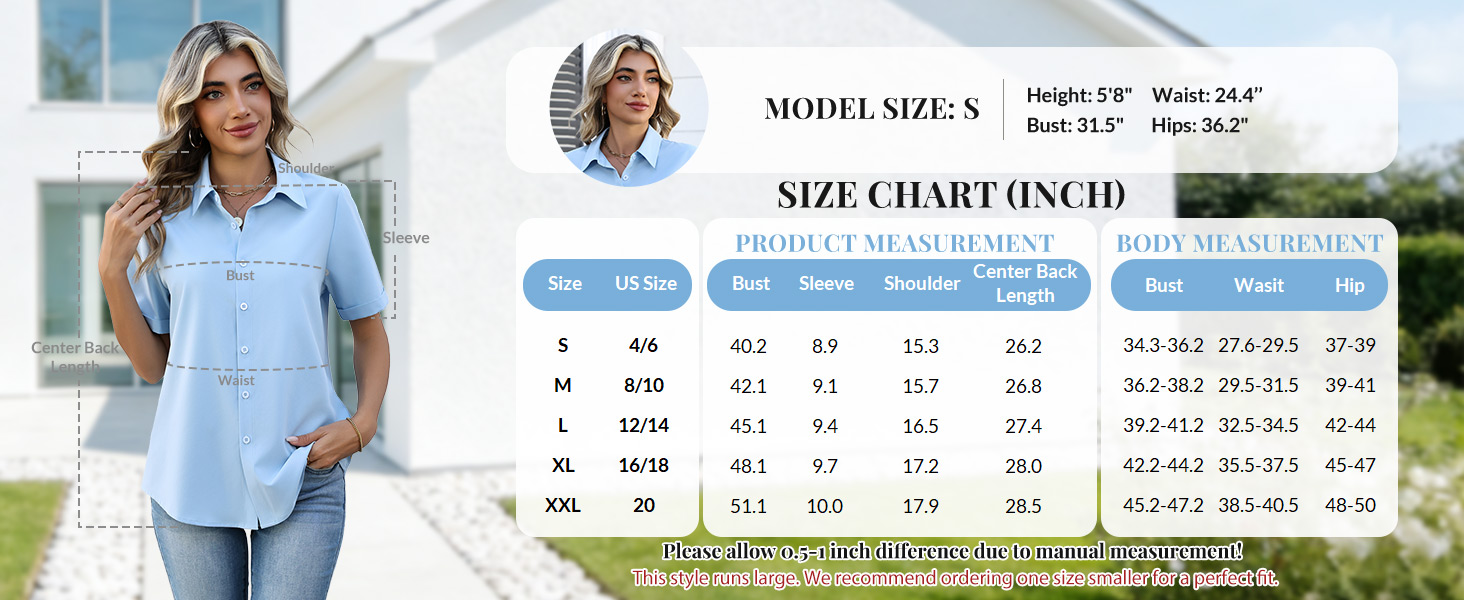Click the "Center Back Length" column header
Screen dimensions: 1464x600
coord(1025,283)
